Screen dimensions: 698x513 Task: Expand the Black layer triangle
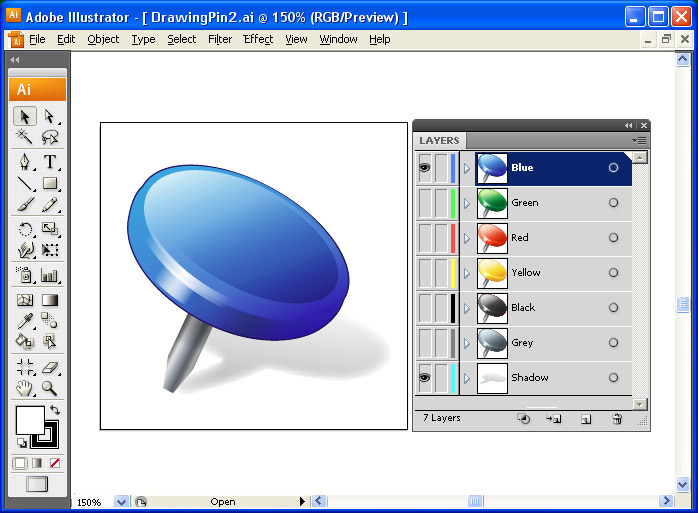click(467, 308)
